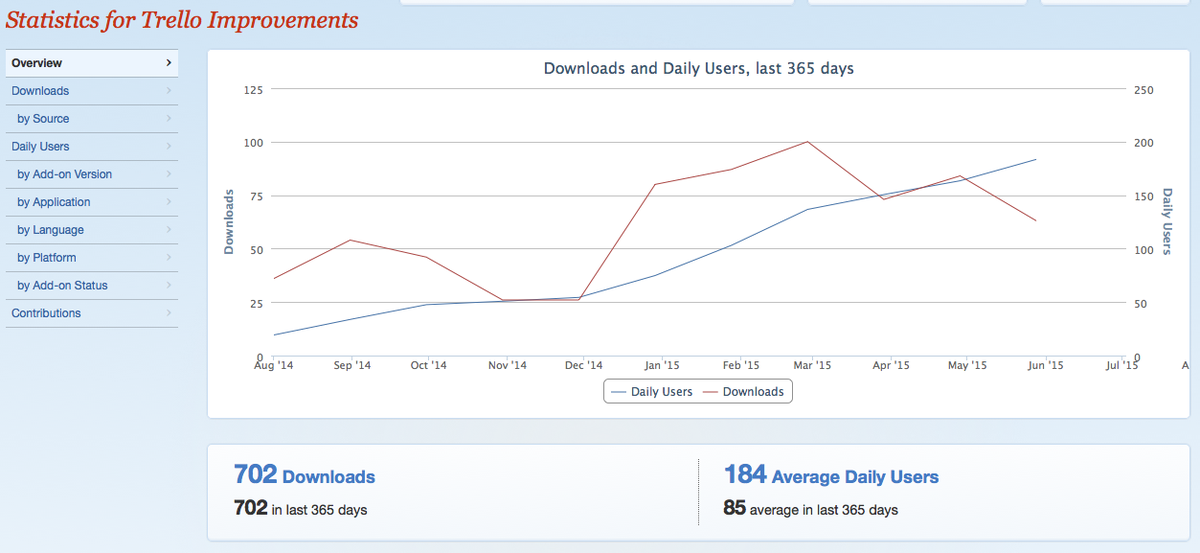Click the 'Dec '14' x-axis label
This screenshot has height=553, width=1200.
point(582,366)
